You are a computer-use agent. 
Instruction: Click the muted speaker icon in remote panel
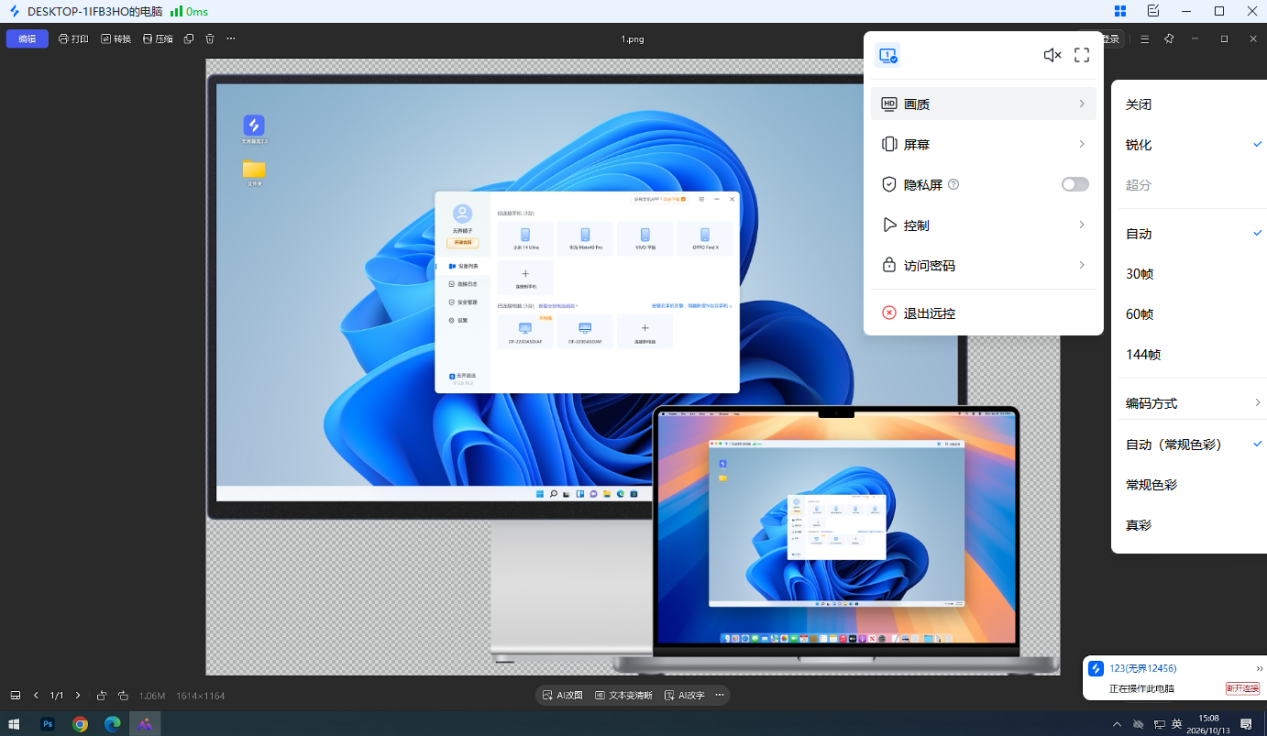pos(1052,55)
